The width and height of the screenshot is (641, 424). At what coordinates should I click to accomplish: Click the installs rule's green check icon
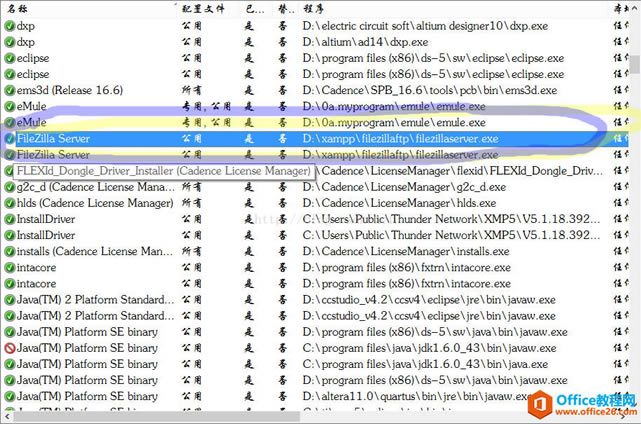[10, 251]
